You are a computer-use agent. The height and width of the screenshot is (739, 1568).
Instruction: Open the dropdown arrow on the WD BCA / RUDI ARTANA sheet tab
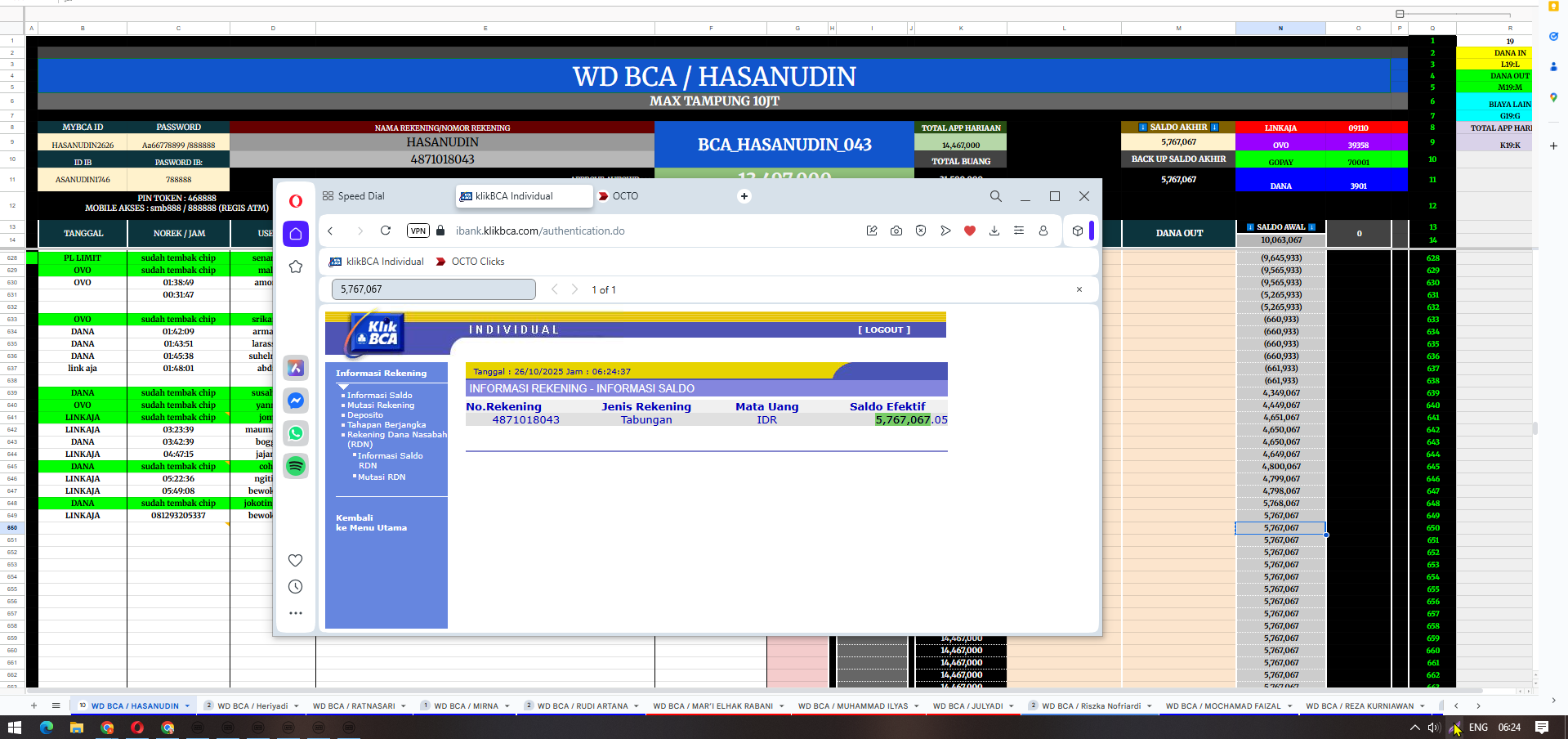637,705
